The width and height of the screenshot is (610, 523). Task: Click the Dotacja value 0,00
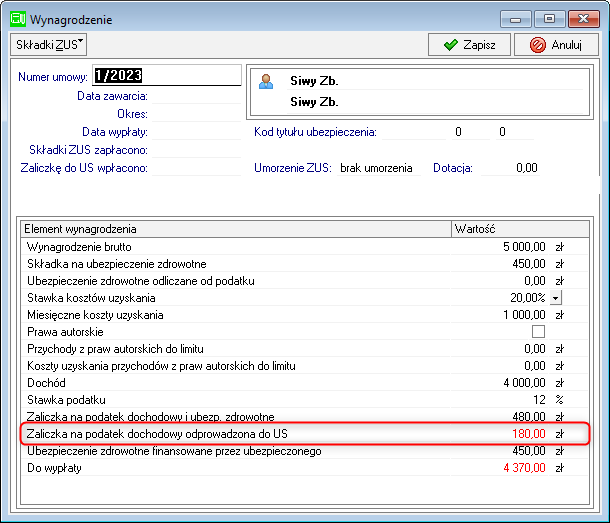pyautogui.click(x=510, y=168)
